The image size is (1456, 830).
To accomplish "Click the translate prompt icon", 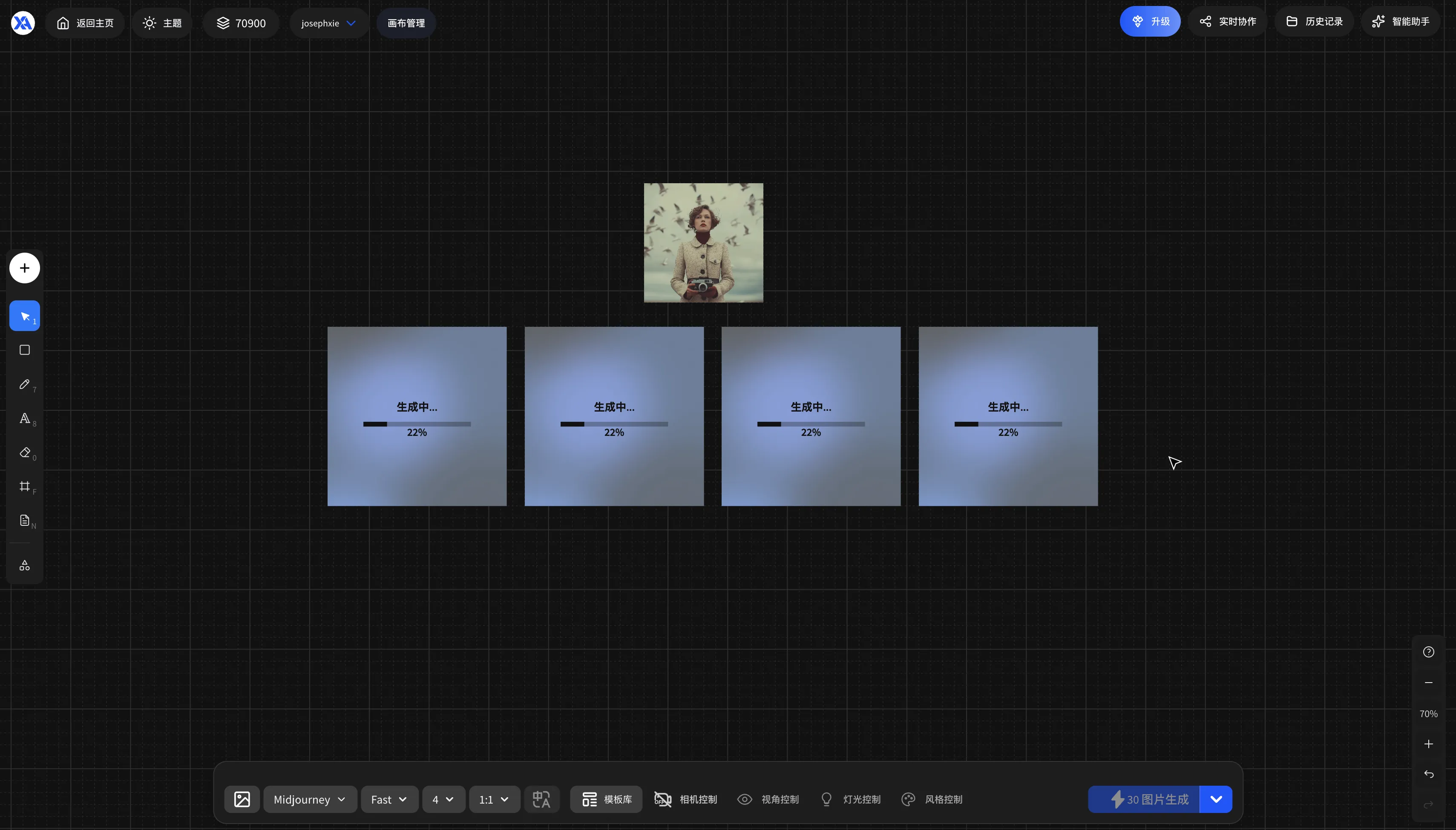I will click(541, 799).
